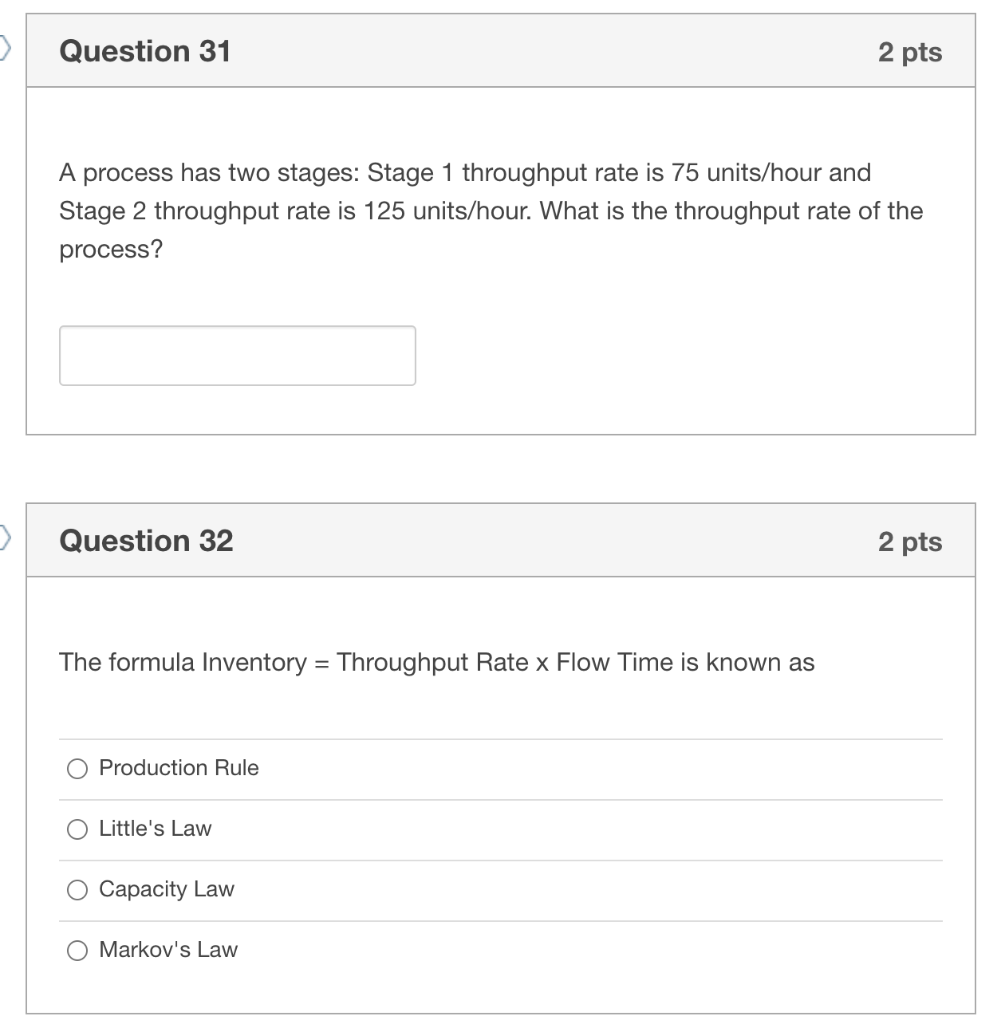Click inside the empty text response field

click(238, 354)
